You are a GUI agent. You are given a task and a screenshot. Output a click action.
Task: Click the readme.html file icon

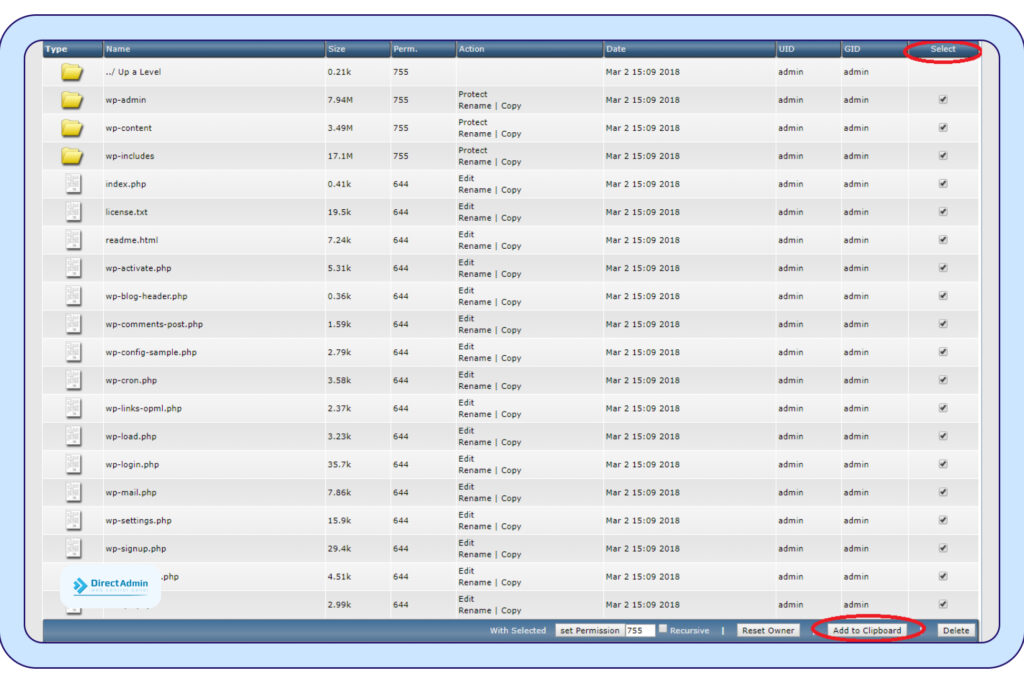pos(73,240)
